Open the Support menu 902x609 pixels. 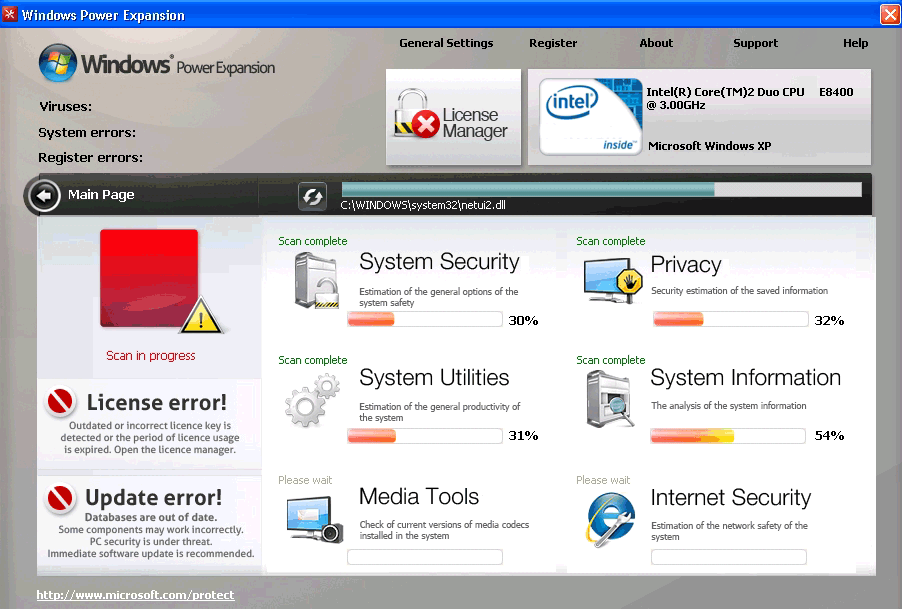pos(755,43)
